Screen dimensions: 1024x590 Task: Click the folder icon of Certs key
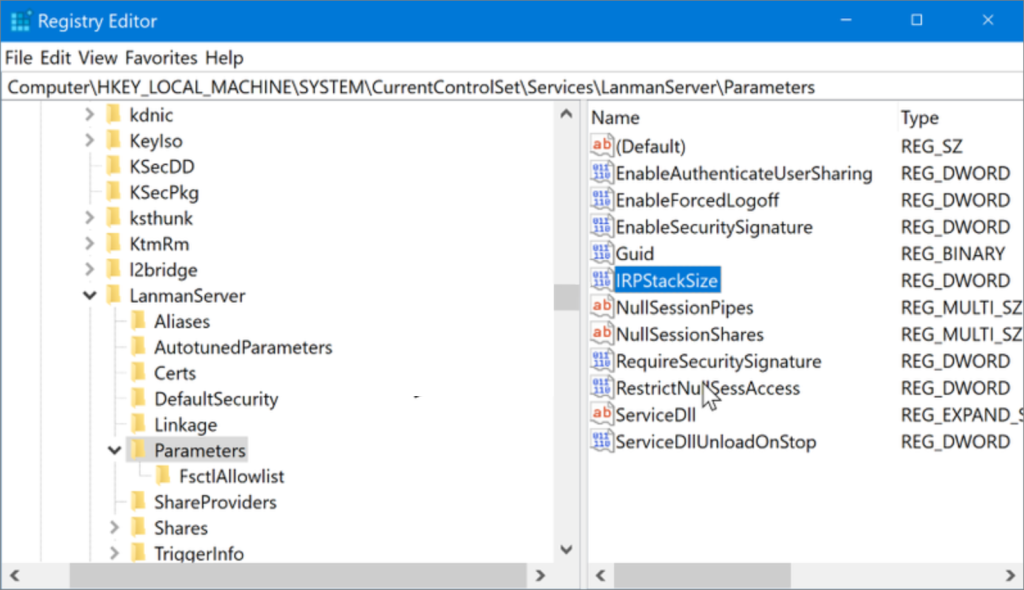[x=138, y=372]
